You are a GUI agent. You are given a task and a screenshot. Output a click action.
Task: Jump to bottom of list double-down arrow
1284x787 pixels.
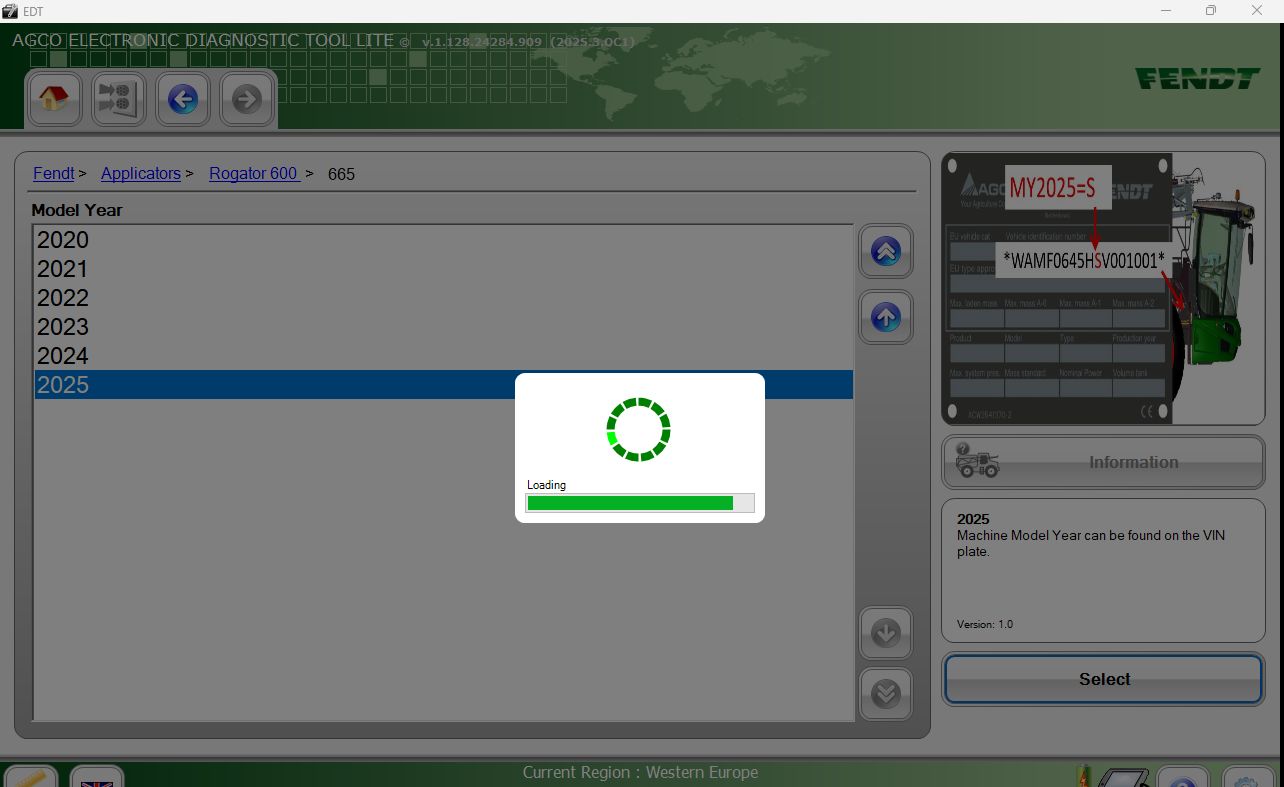[x=885, y=694]
